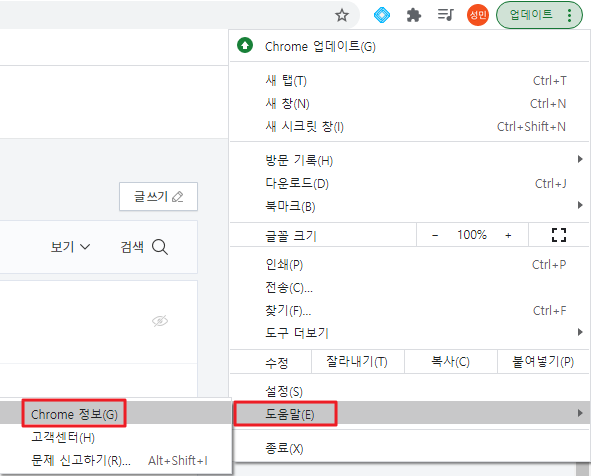Click the three-dot menu in 업데이트 button
591x476 pixels.
click(569, 15)
